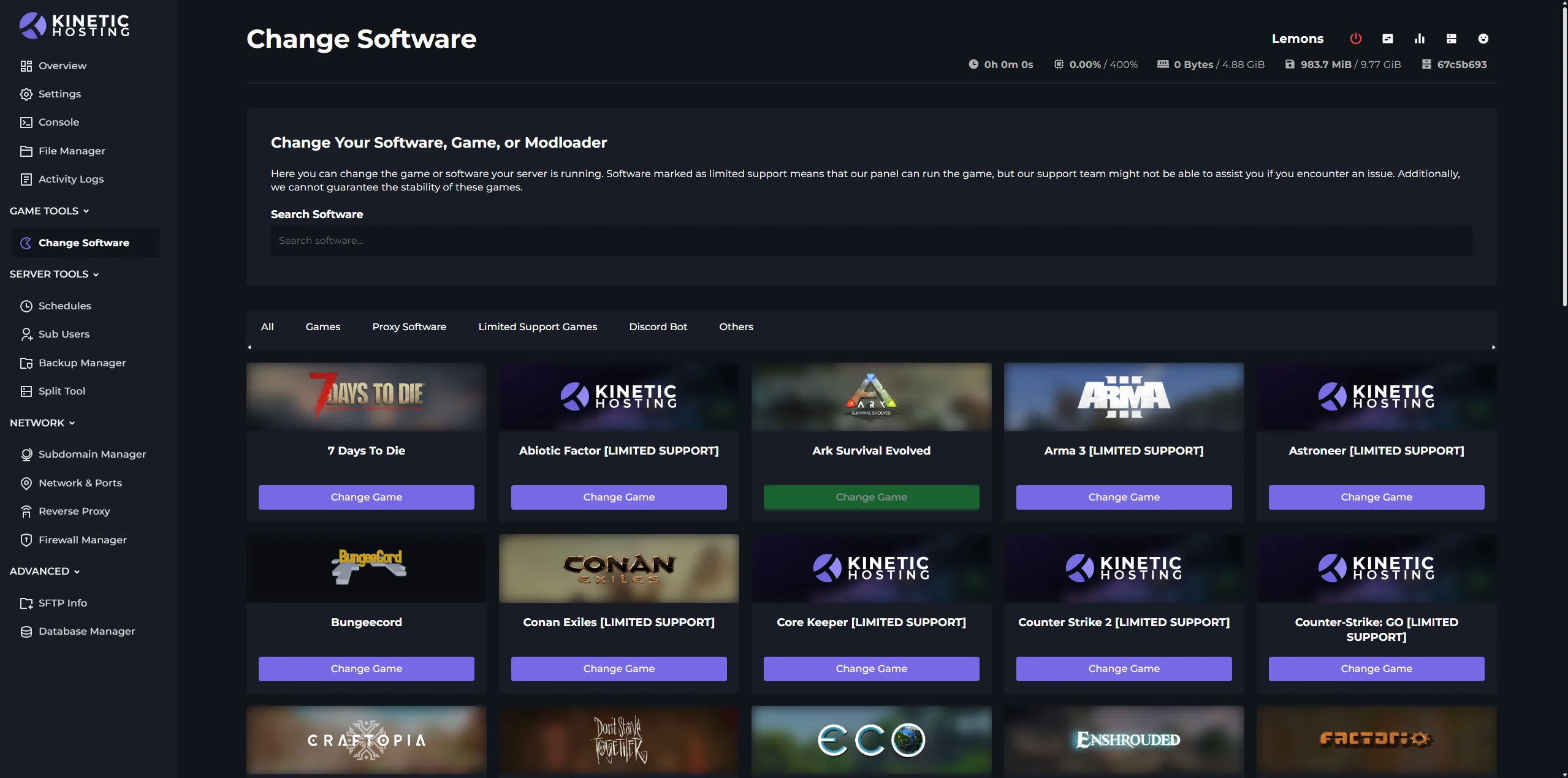
Task: Open the server statistics bar chart icon
Action: [1420, 39]
